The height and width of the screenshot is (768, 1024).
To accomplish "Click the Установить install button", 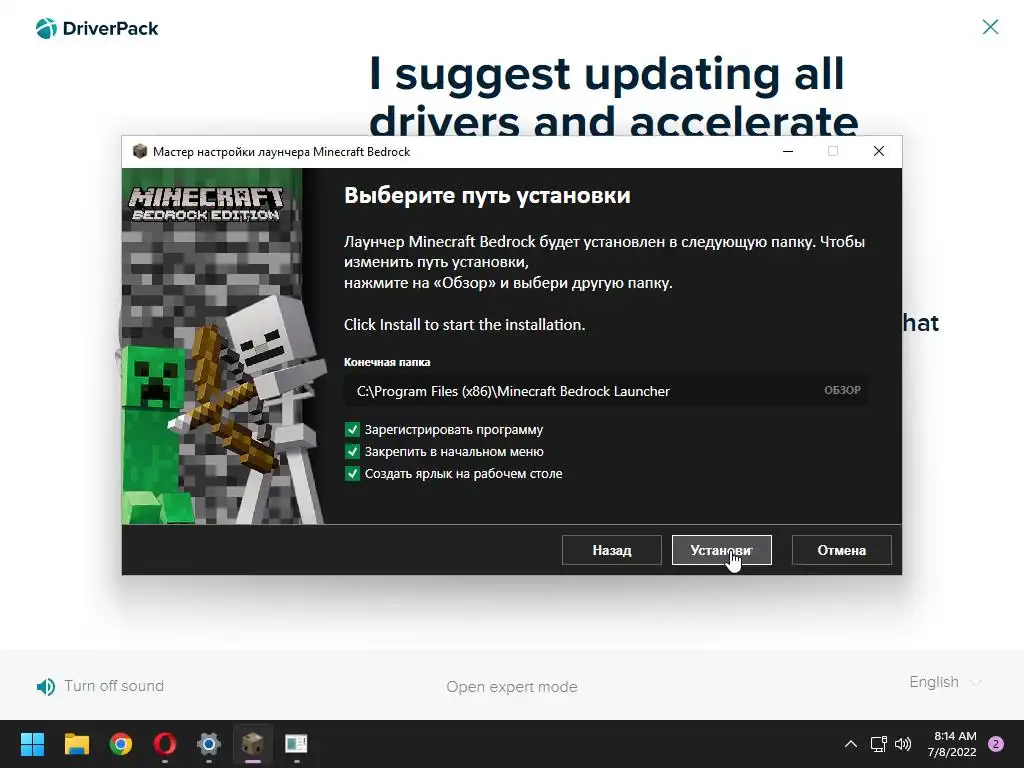I will pyautogui.click(x=721, y=550).
